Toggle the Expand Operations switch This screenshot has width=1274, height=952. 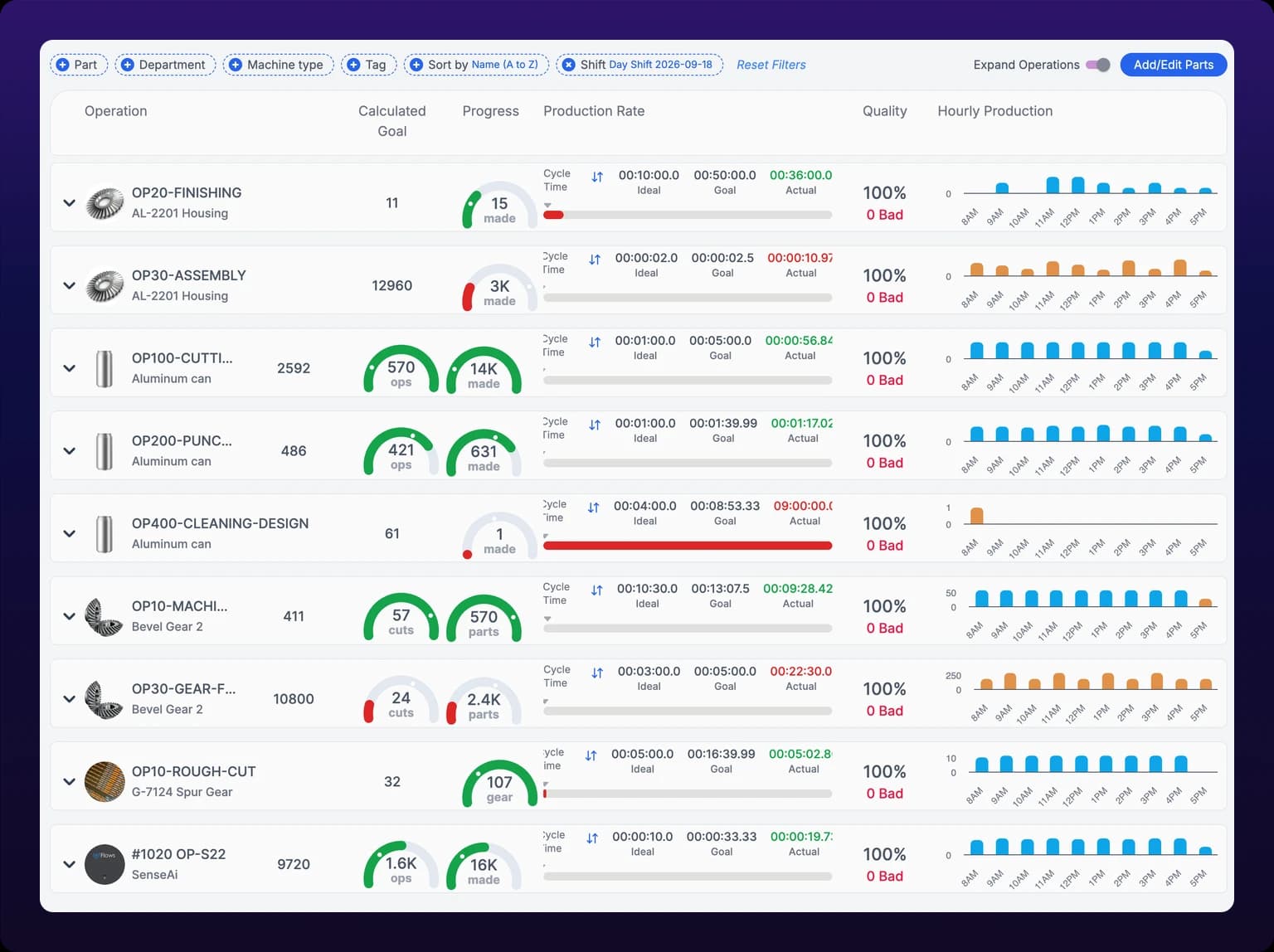point(1098,65)
